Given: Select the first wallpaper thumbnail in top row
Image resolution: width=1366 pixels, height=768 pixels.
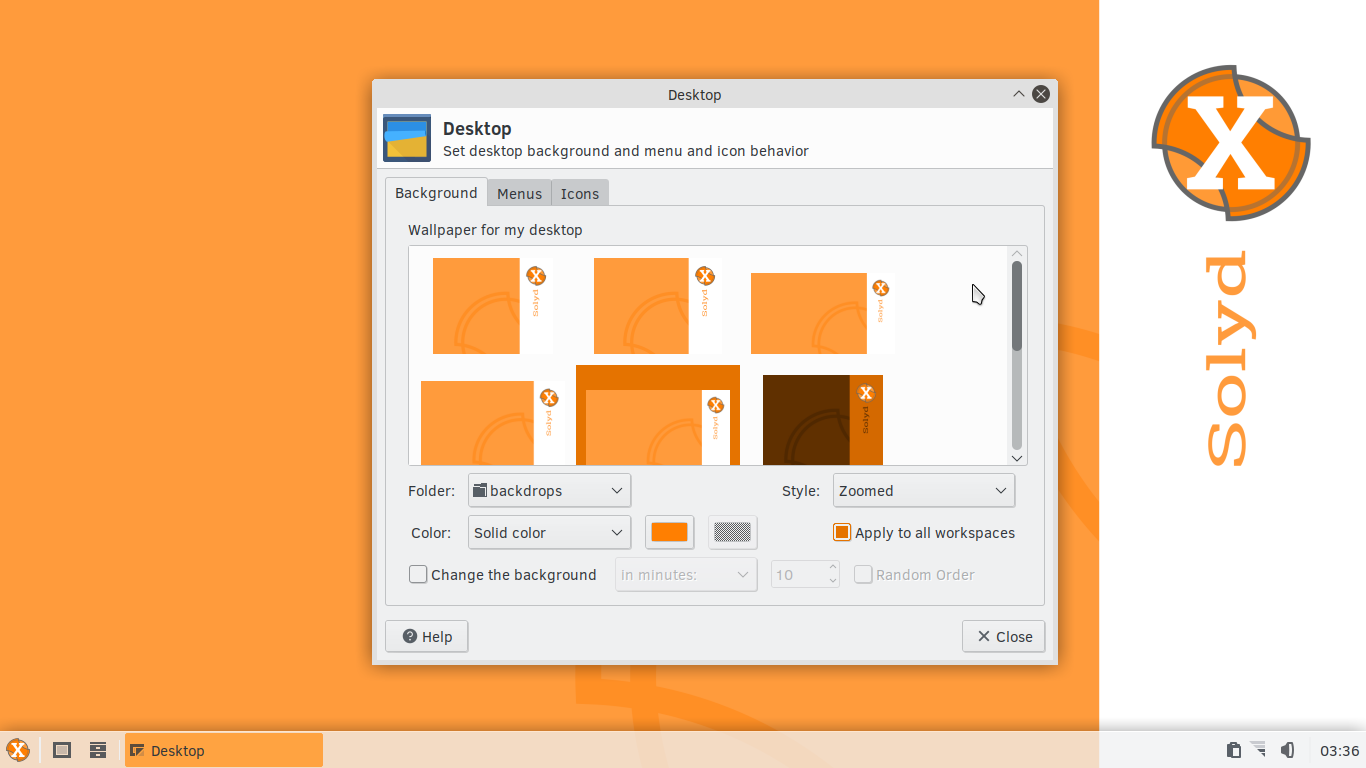Looking at the screenshot, I should pos(493,306).
